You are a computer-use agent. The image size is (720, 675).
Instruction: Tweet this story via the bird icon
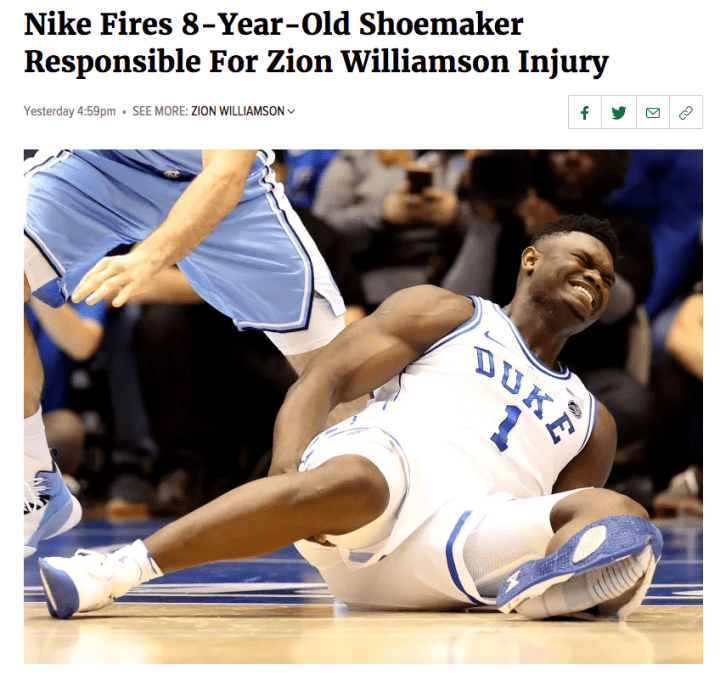click(619, 112)
